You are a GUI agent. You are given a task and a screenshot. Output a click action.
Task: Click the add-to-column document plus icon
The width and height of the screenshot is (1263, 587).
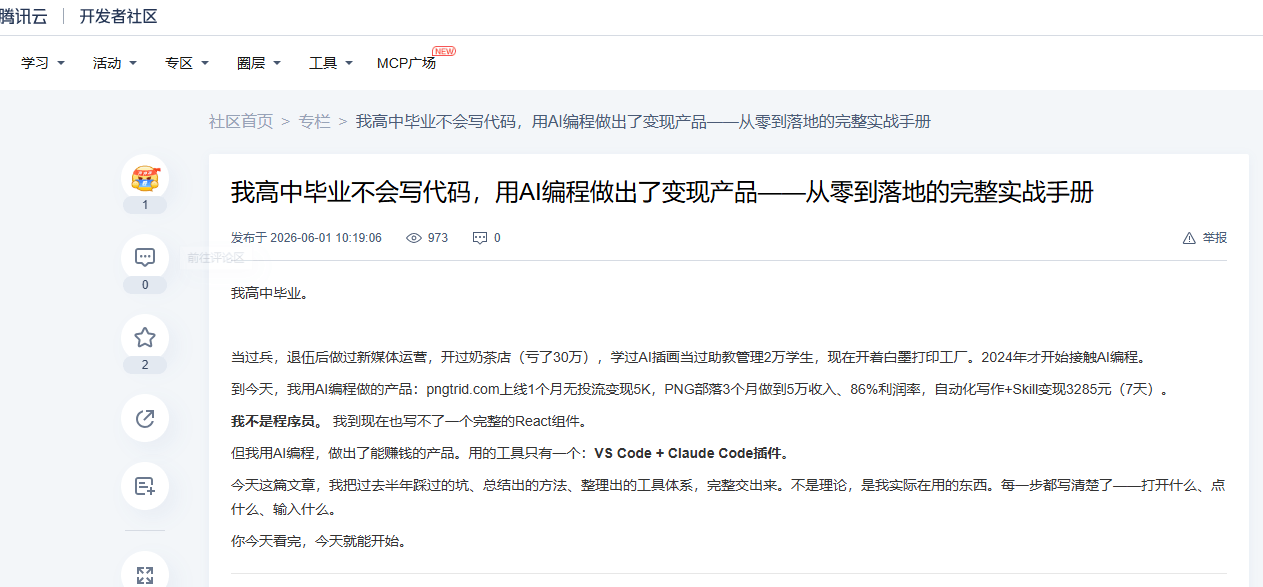[145, 487]
